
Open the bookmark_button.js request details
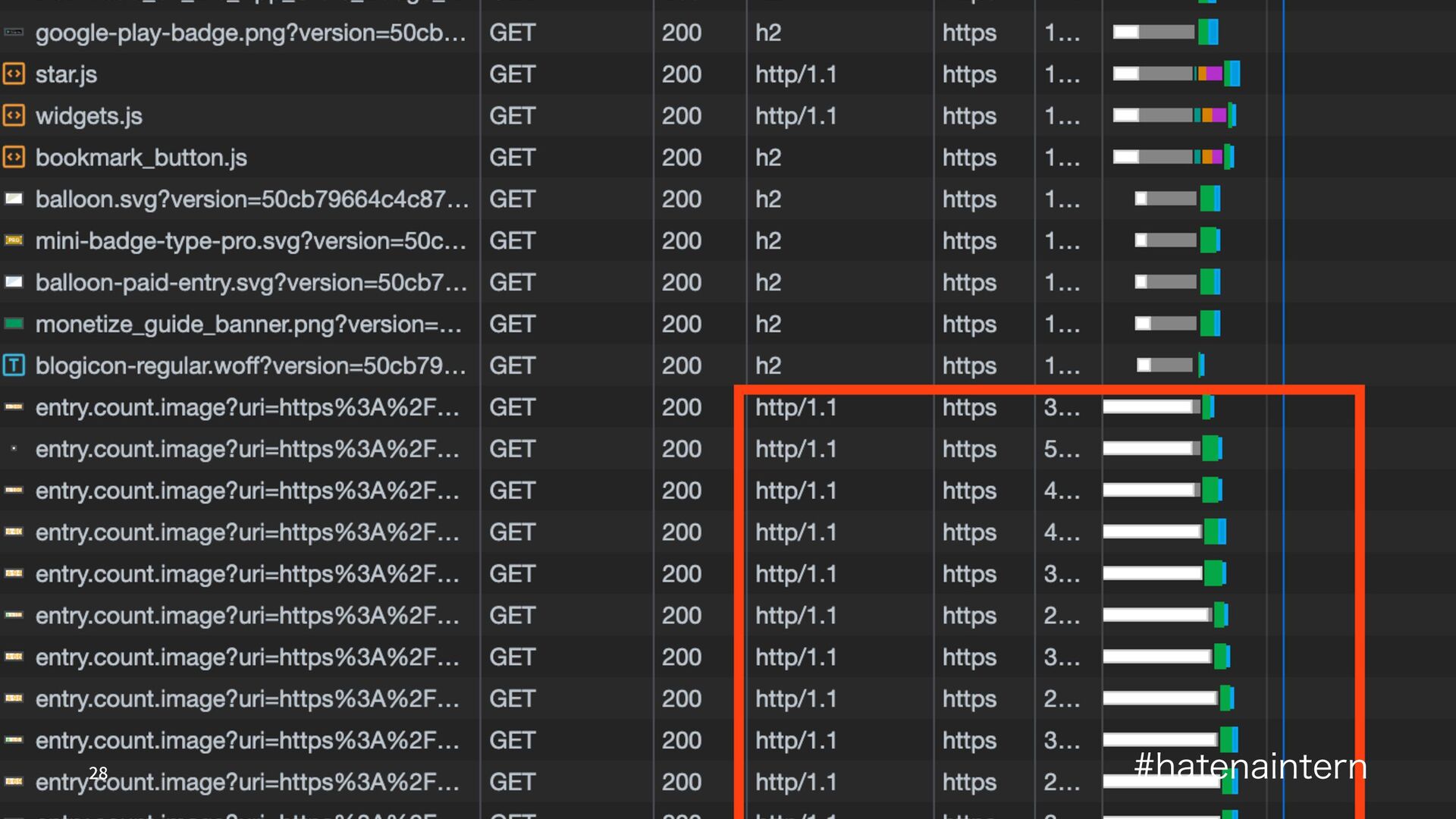click(x=141, y=158)
